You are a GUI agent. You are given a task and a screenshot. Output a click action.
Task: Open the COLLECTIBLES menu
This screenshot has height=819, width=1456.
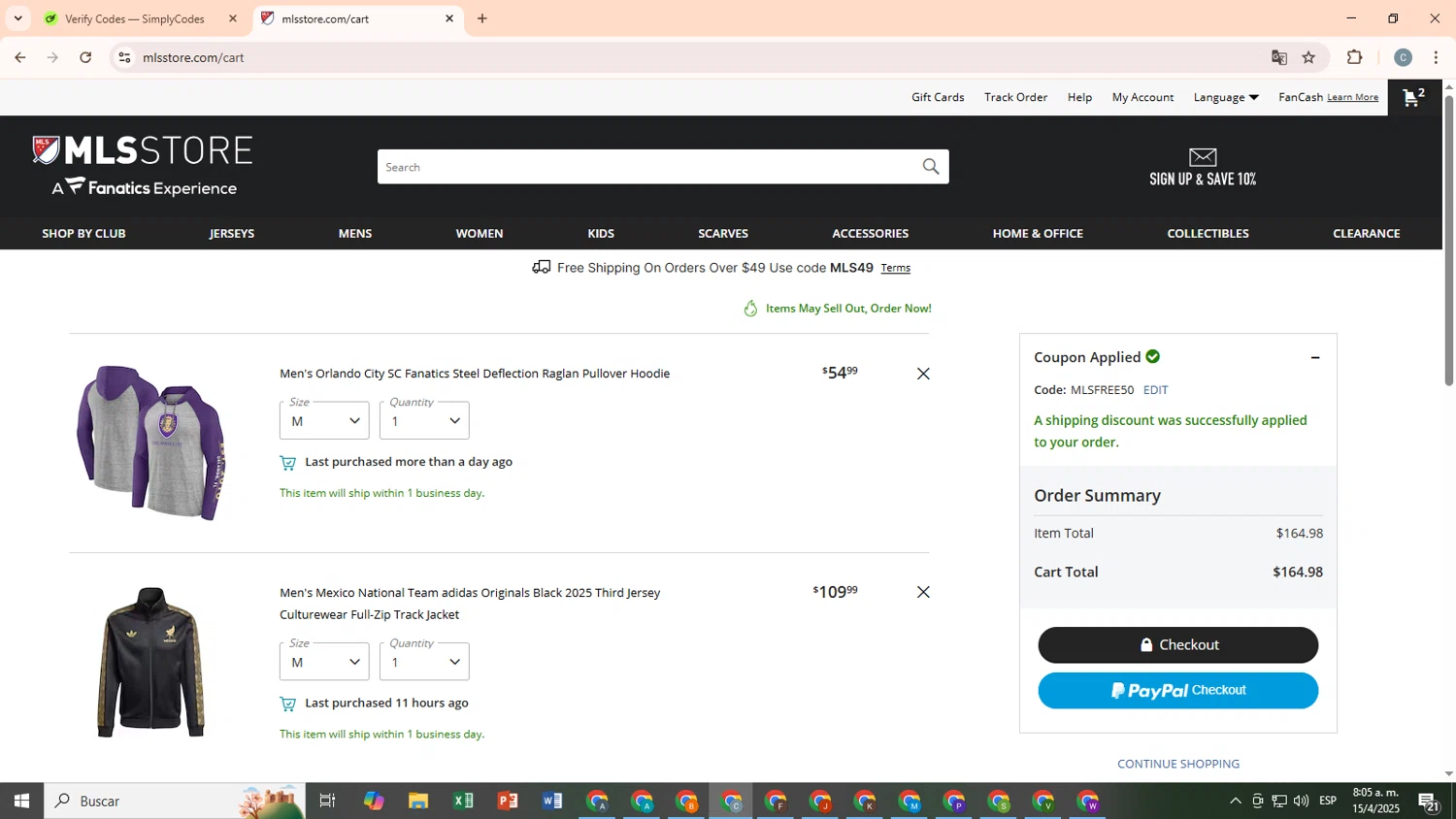1208,234
